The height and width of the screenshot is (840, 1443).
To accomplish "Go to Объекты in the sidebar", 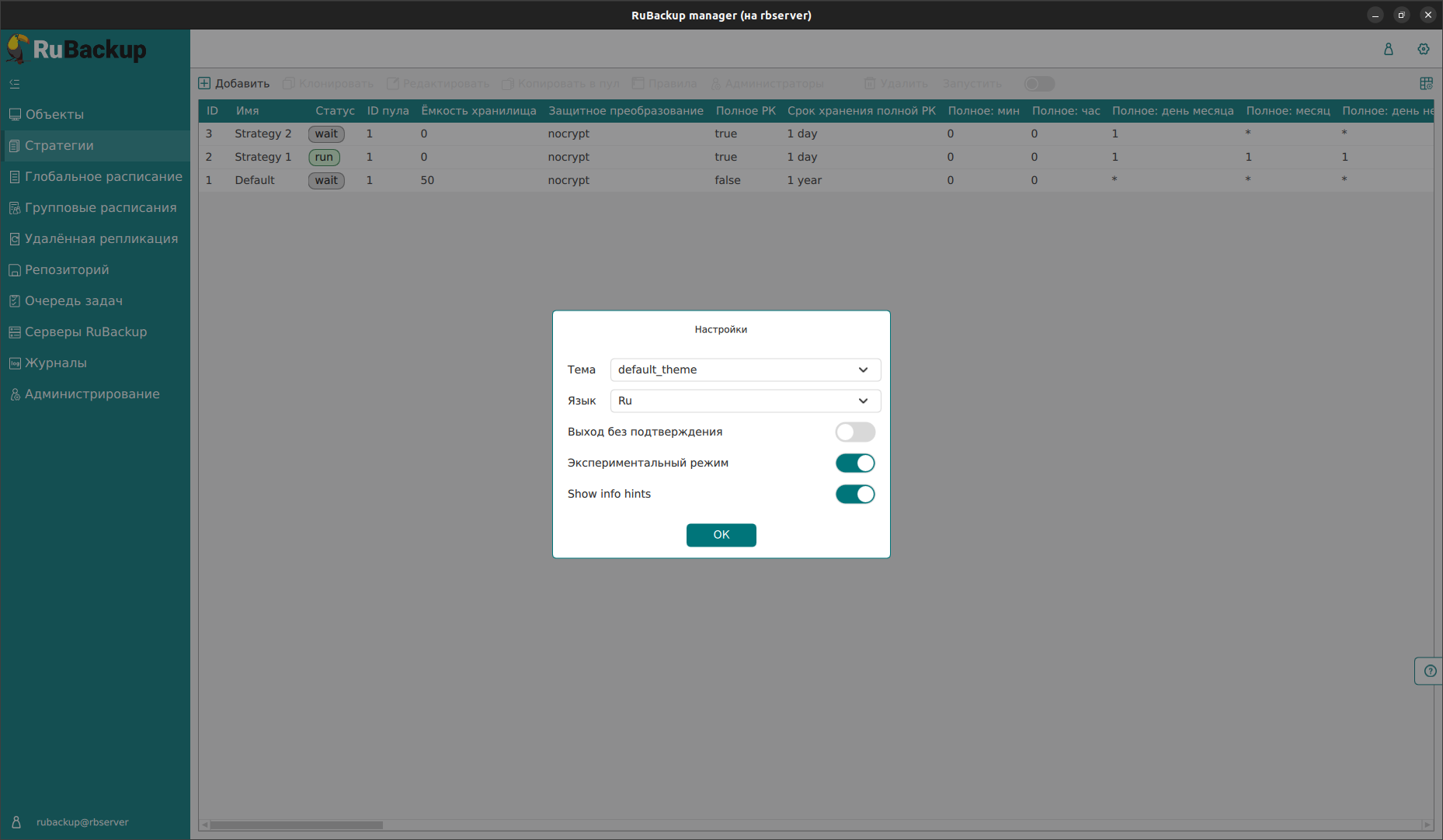I will [x=54, y=114].
